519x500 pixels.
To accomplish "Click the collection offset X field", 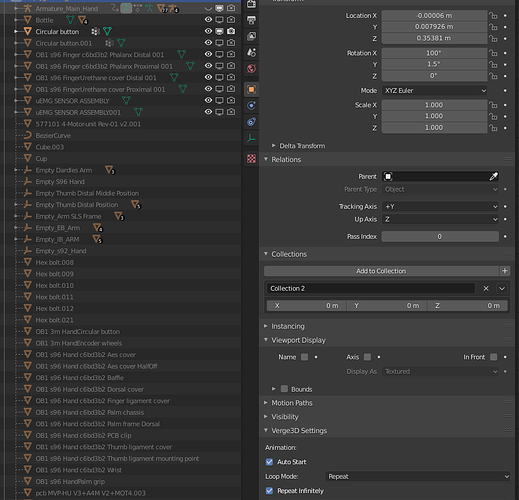I will (x=306, y=306).
